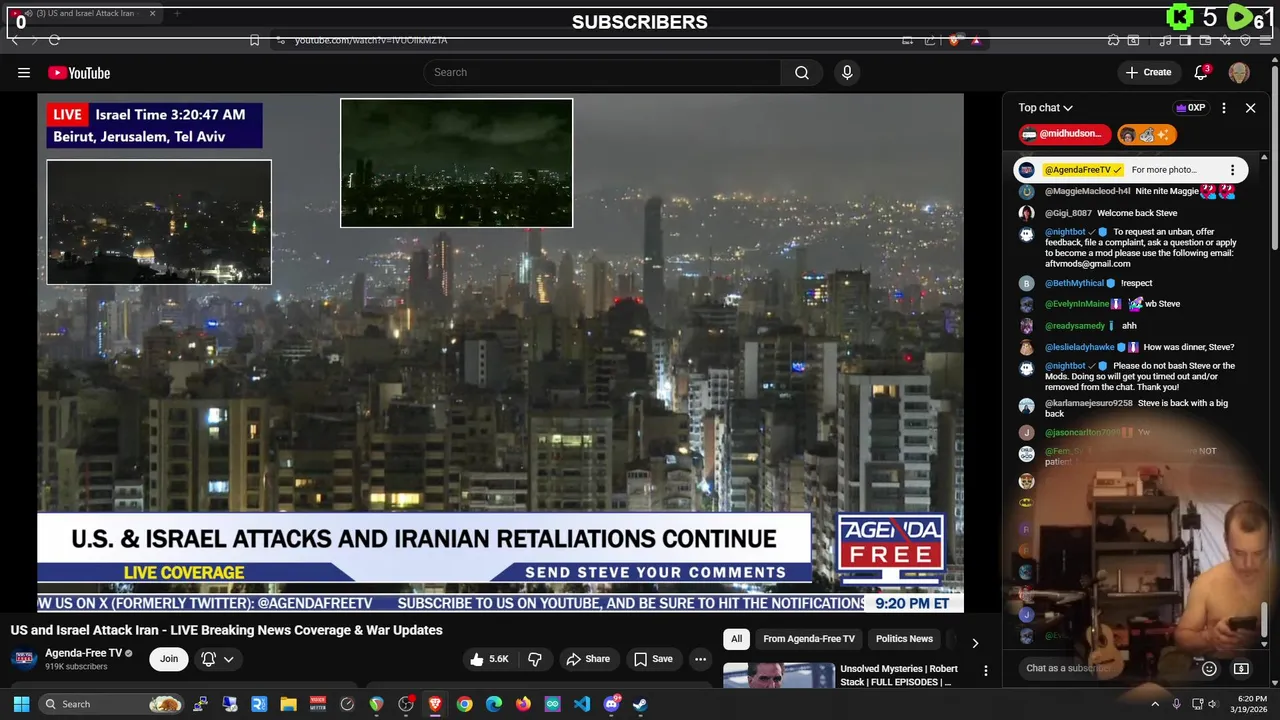Screen dimensions: 1280x720
Task: Click the Agenda-Free TV channel avatar
Action: [24, 658]
